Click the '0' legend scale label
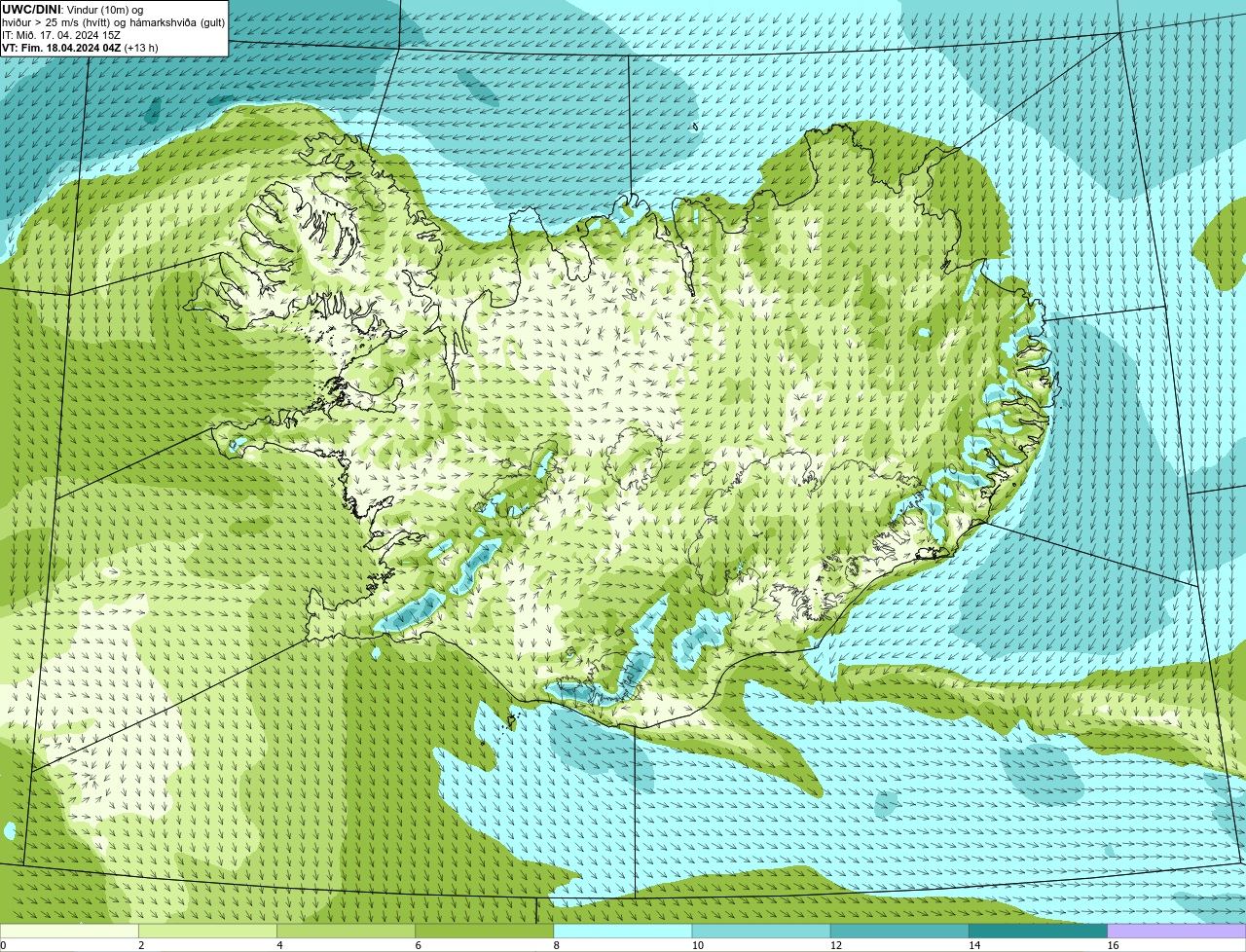Image resolution: width=1246 pixels, height=952 pixels. pyautogui.click(x=3, y=945)
